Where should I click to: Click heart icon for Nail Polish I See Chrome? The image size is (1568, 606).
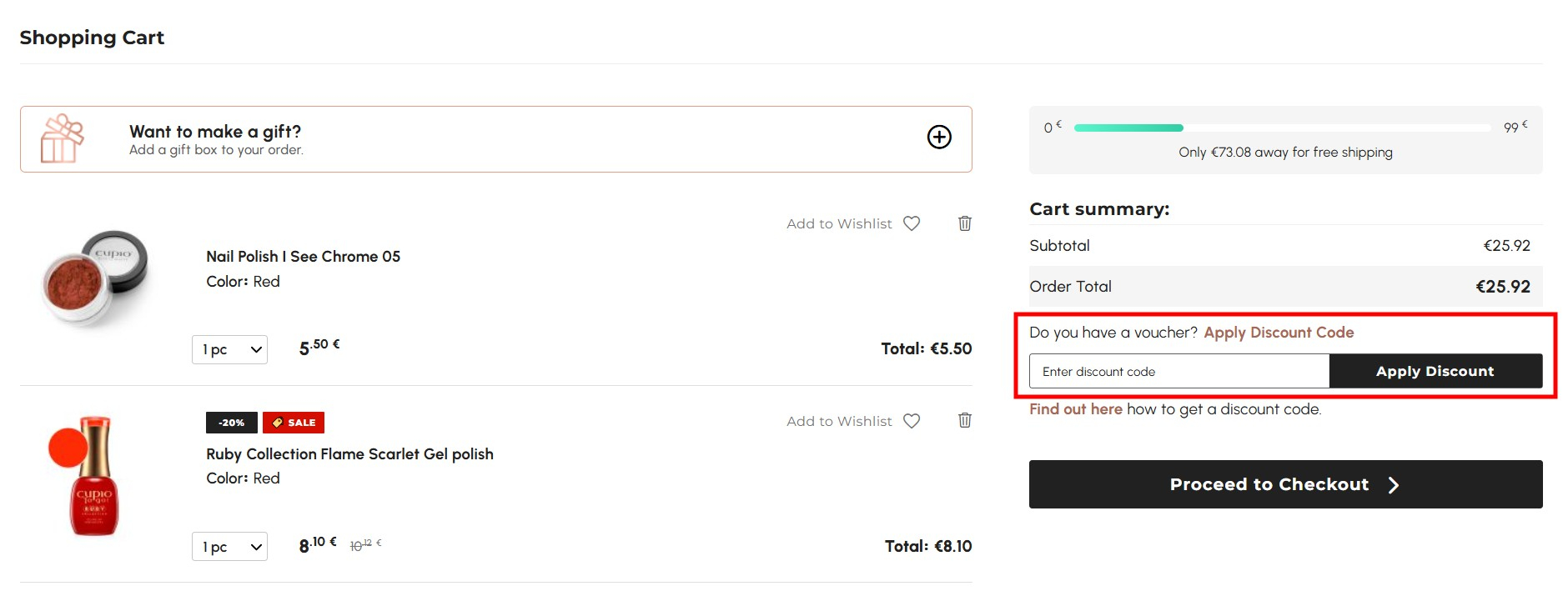pyautogui.click(x=912, y=223)
